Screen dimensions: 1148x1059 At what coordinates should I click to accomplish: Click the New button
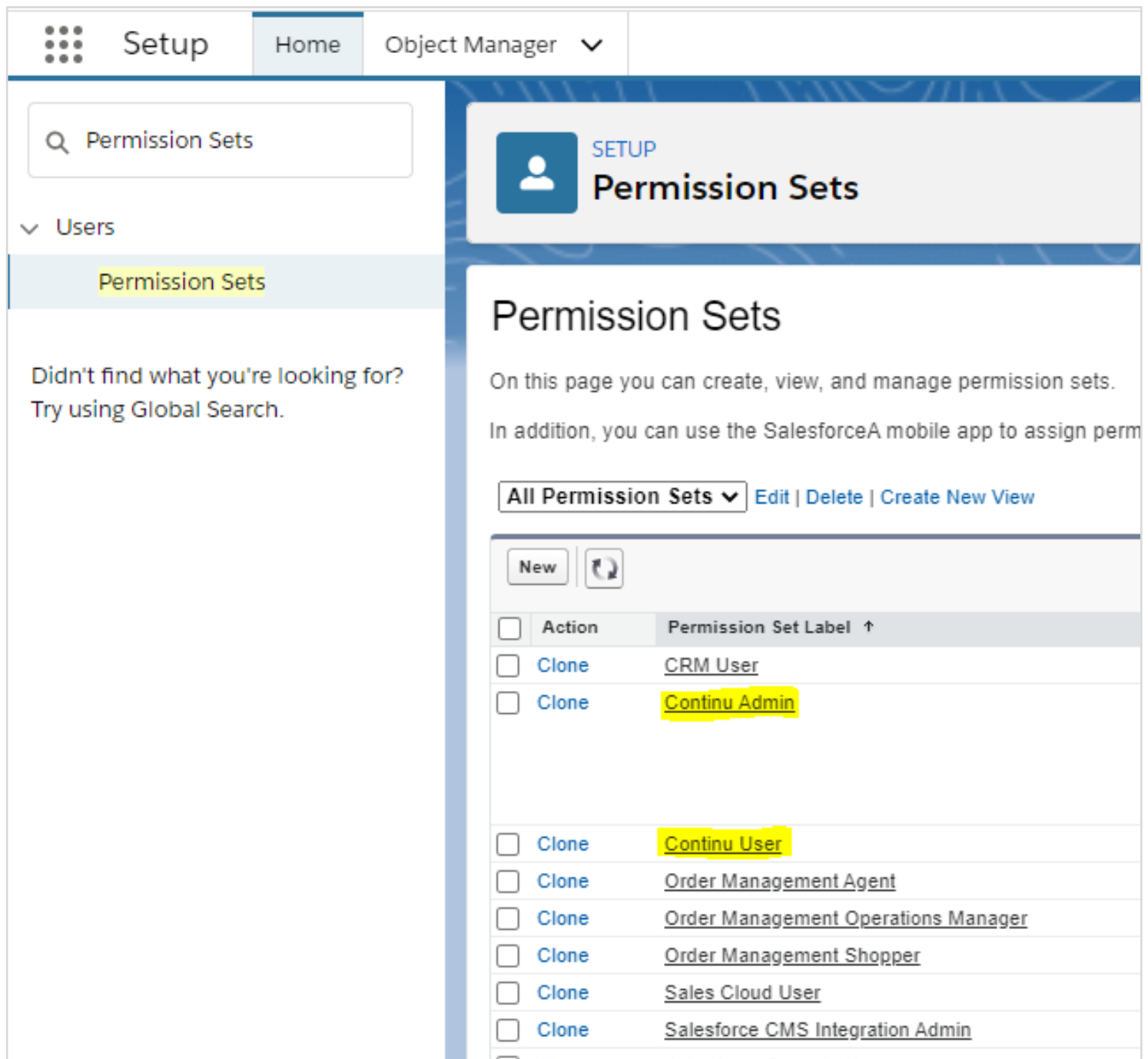[536, 567]
